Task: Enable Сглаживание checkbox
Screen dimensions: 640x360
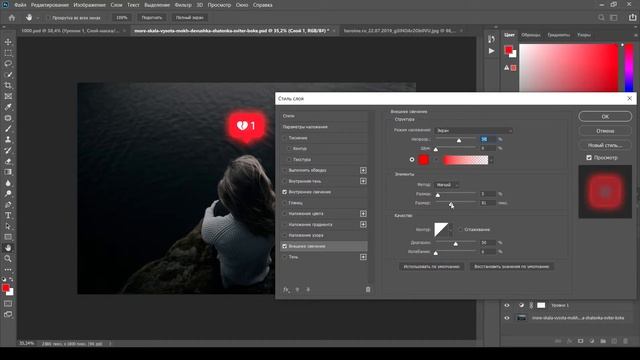Action: [460, 229]
